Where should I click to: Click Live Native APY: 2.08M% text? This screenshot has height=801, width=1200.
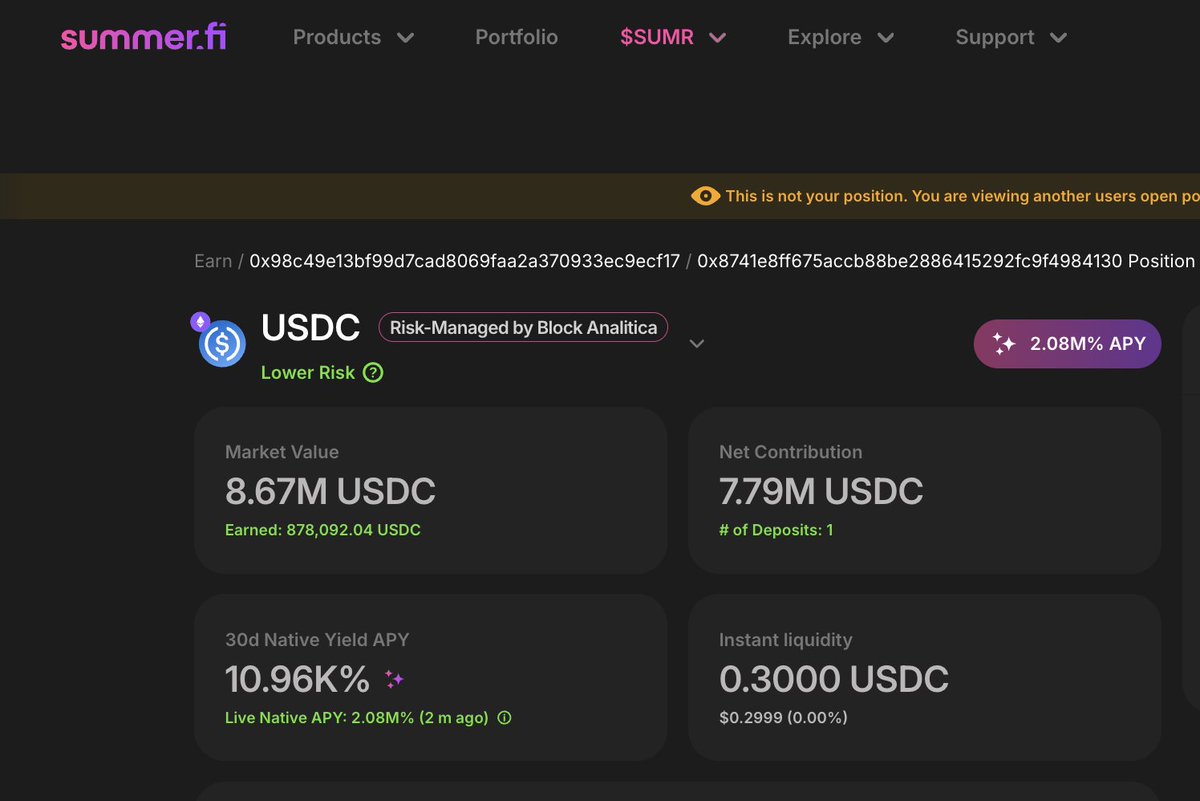click(x=357, y=718)
